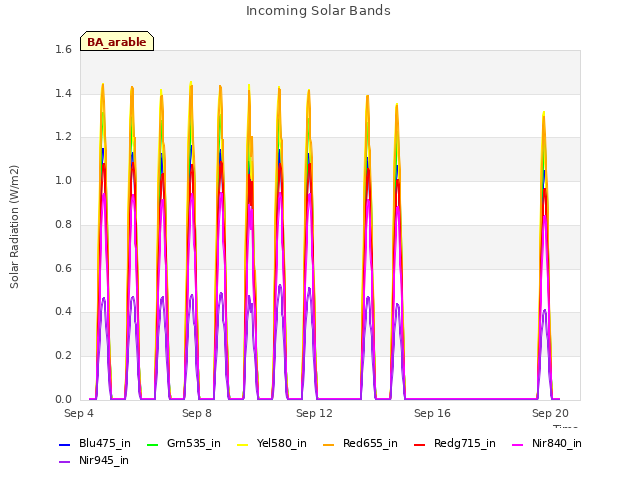Toggle the Red655_in legend entry
The width and height of the screenshot is (640, 480).
coord(360,443)
